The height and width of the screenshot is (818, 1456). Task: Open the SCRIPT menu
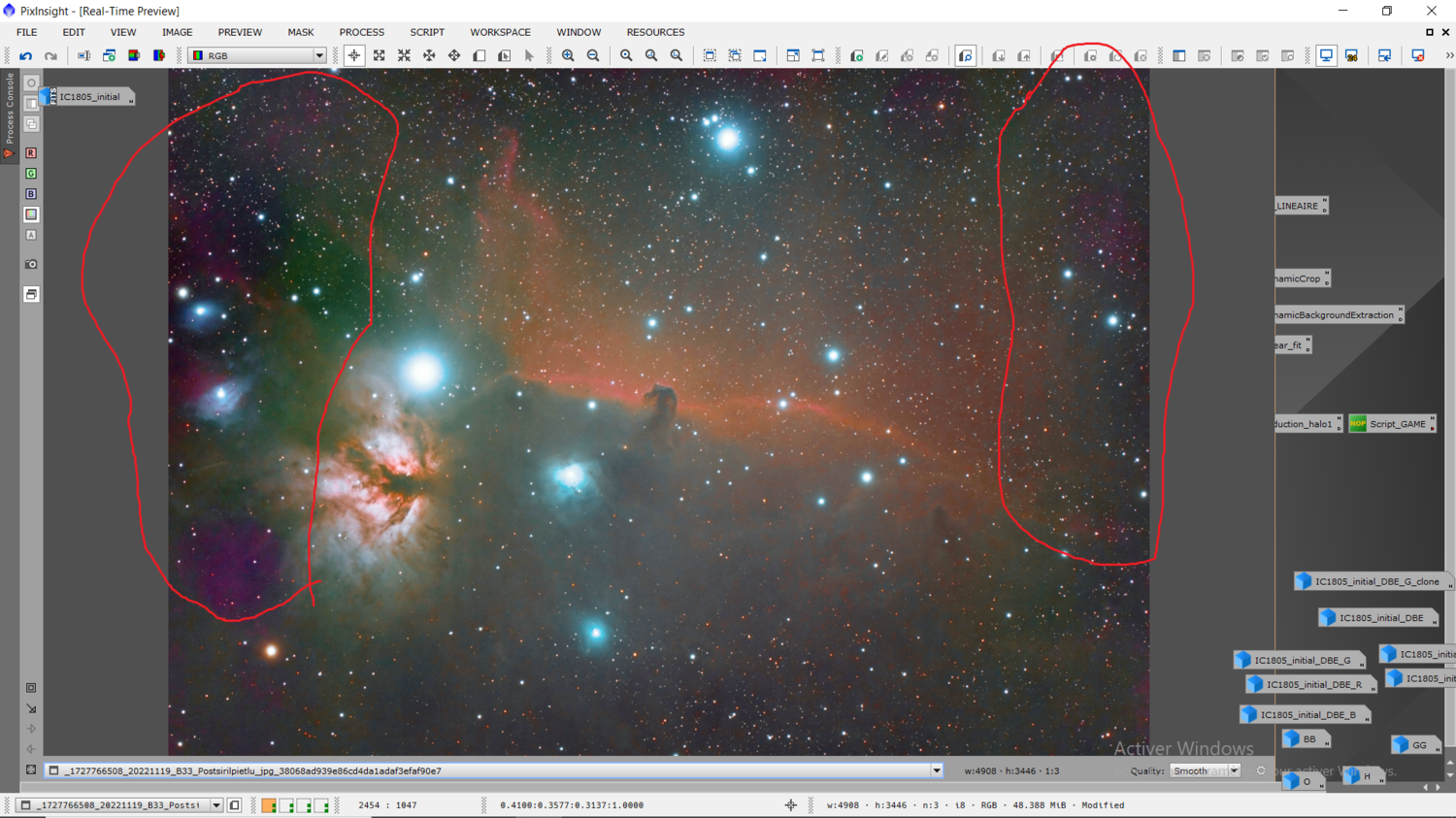tap(427, 32)
